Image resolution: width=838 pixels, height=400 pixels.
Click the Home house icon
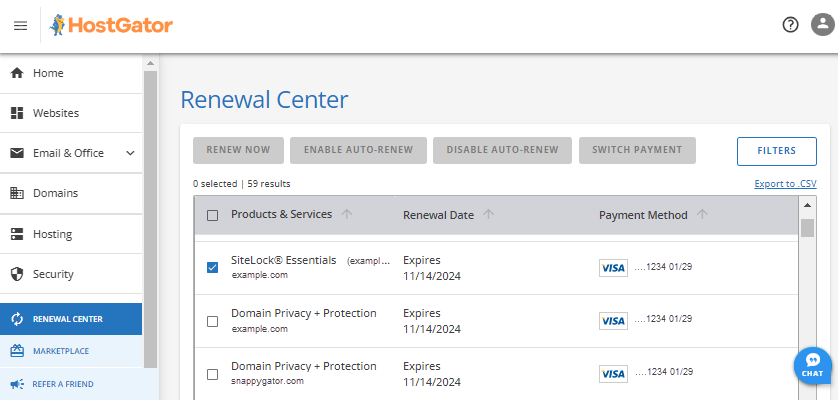tap(17, 73)
